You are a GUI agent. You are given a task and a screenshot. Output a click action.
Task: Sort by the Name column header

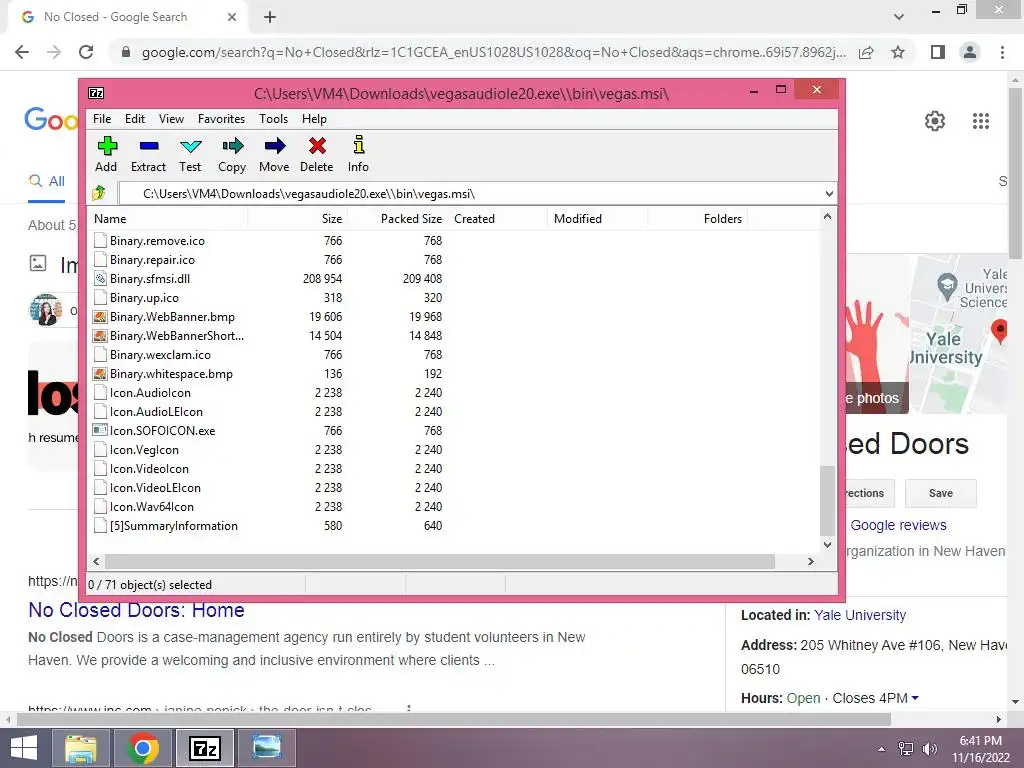(167, 219)
